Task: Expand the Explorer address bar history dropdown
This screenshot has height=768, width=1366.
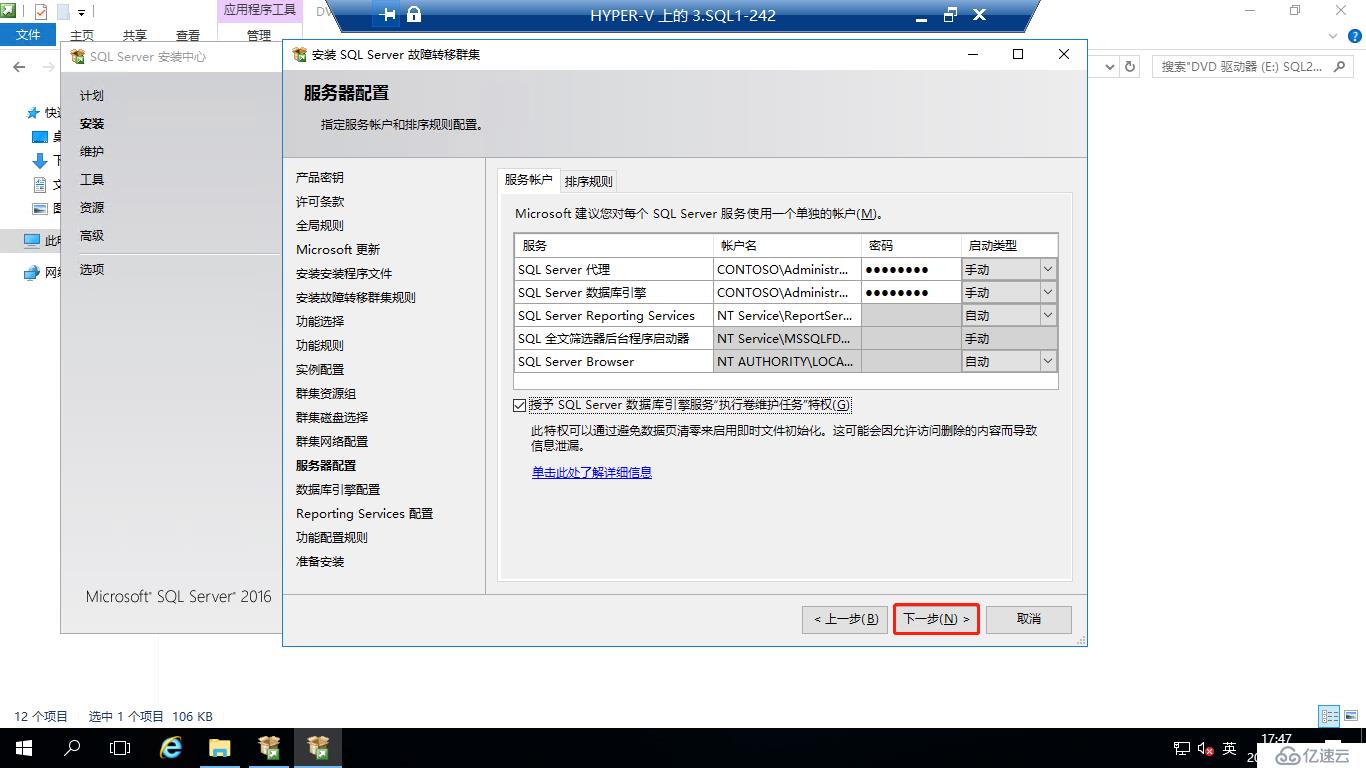Action: [x=1109, y=67]
